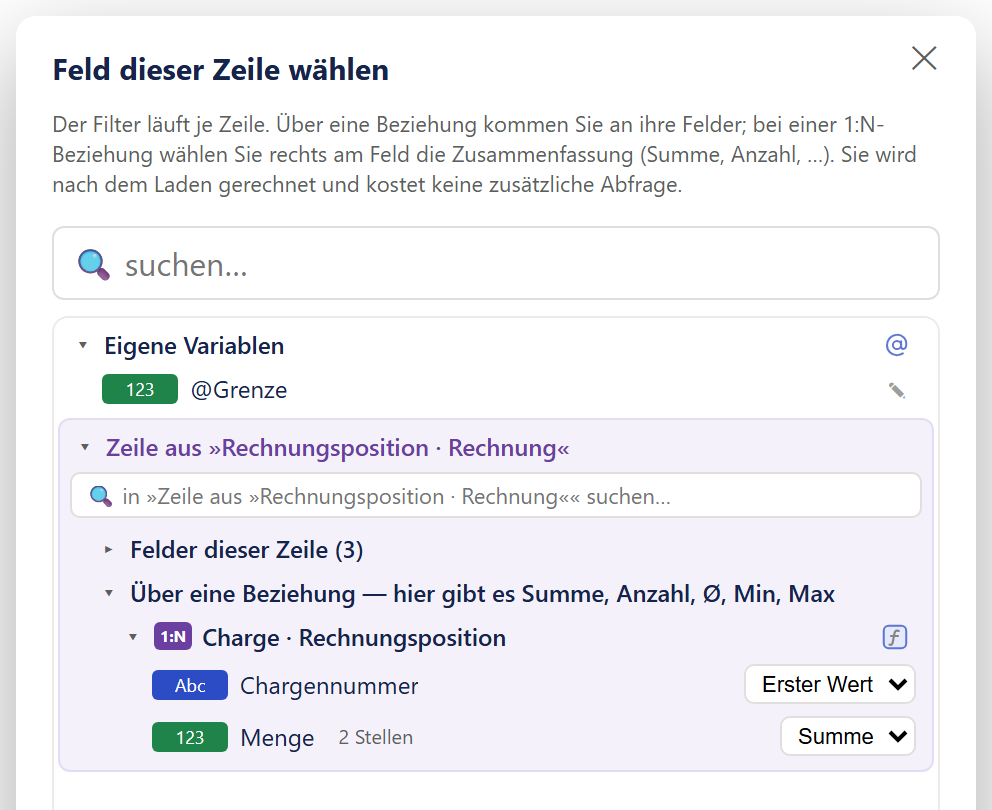Click the 'Feld dieser Zeile wählen' title
The width and height of the screenshot is (992, 810).
(221, 70)
